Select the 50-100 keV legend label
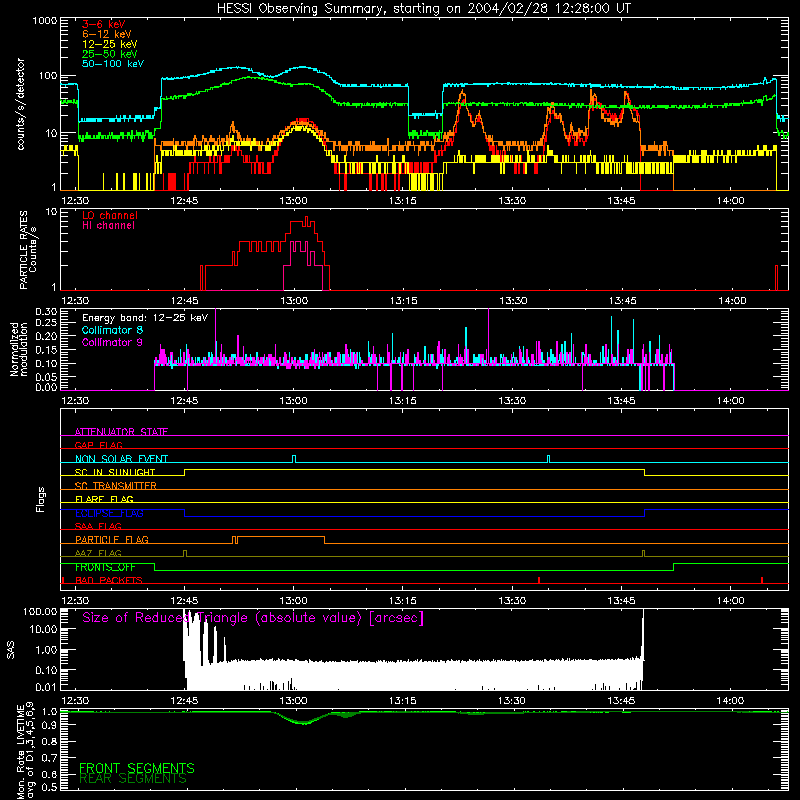The image size is (800, 800). click(x=113, y=64)
